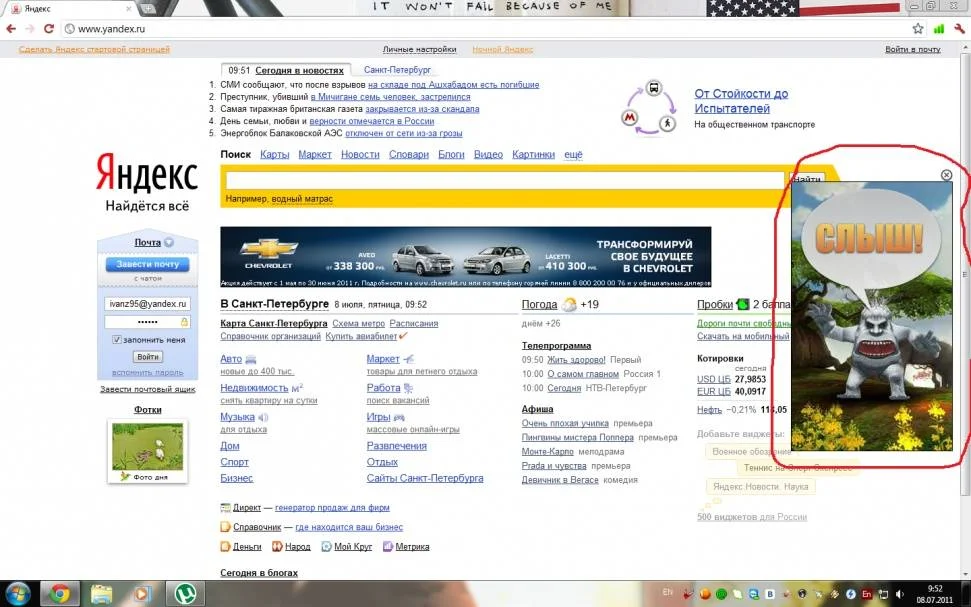Click the Народ service icon

277,546
